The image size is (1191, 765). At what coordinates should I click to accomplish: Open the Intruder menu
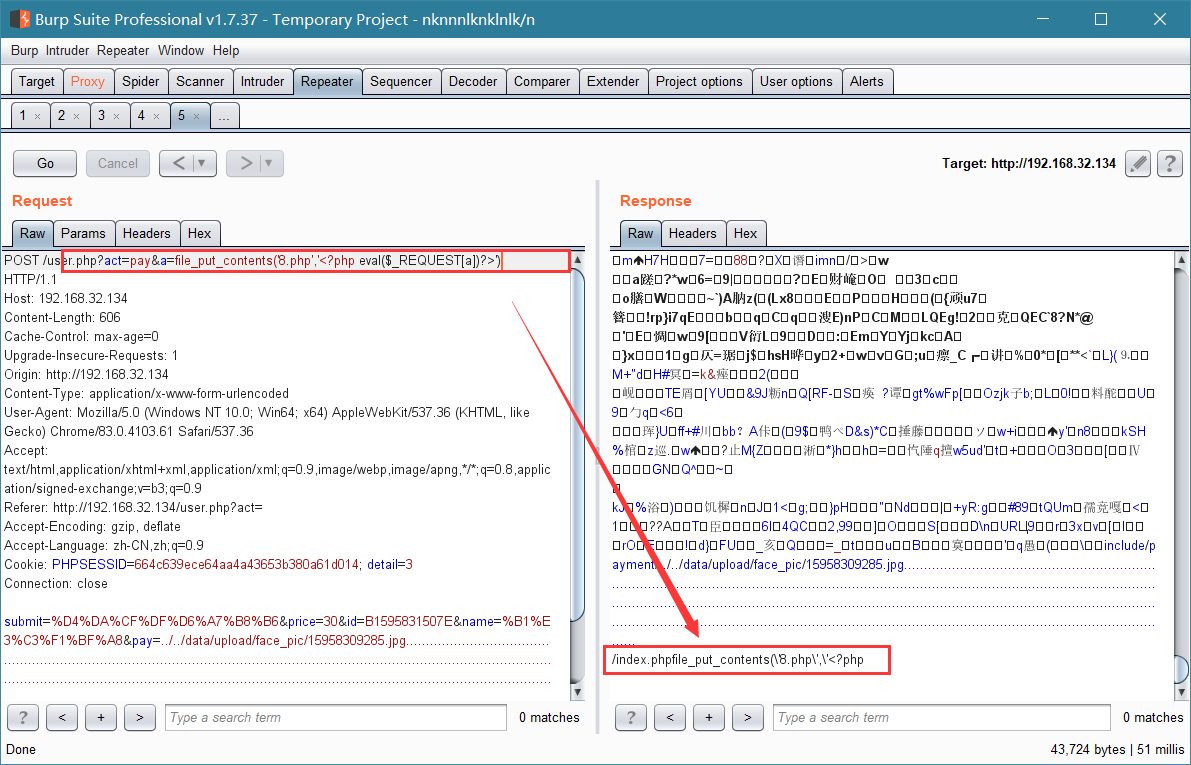[x=68, y=50]
